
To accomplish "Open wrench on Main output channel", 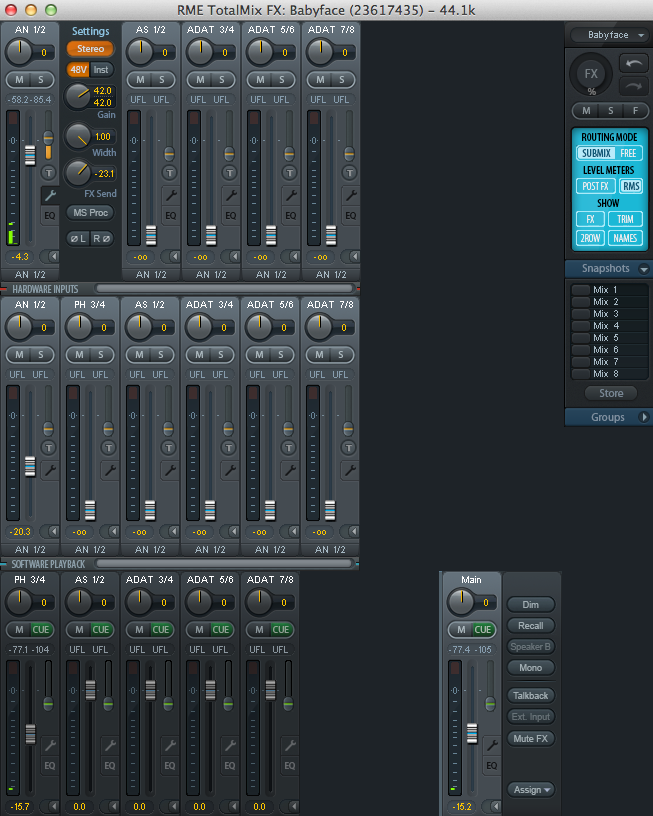I will pyautogui.click(x=492, y=745).
